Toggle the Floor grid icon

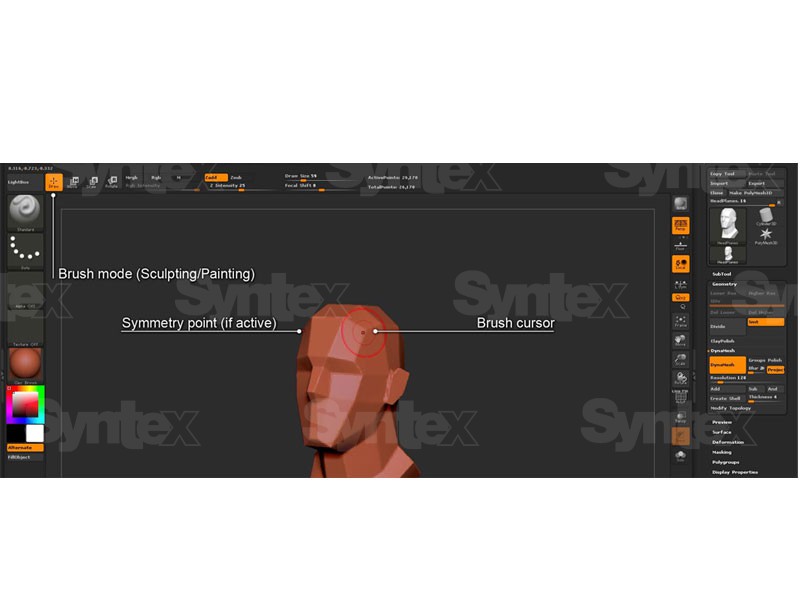681,246
